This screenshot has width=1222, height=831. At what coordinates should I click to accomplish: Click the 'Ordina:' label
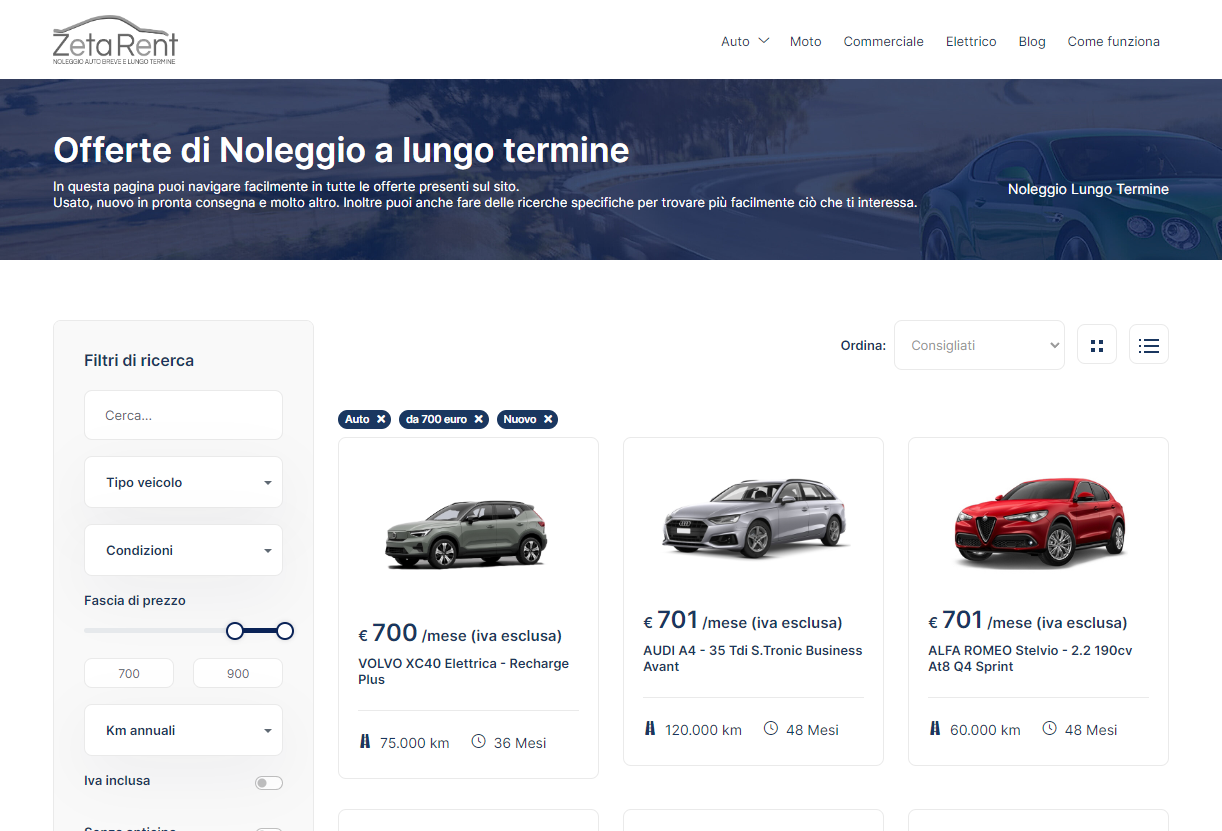pyautogui.click(x=863, y=346)
